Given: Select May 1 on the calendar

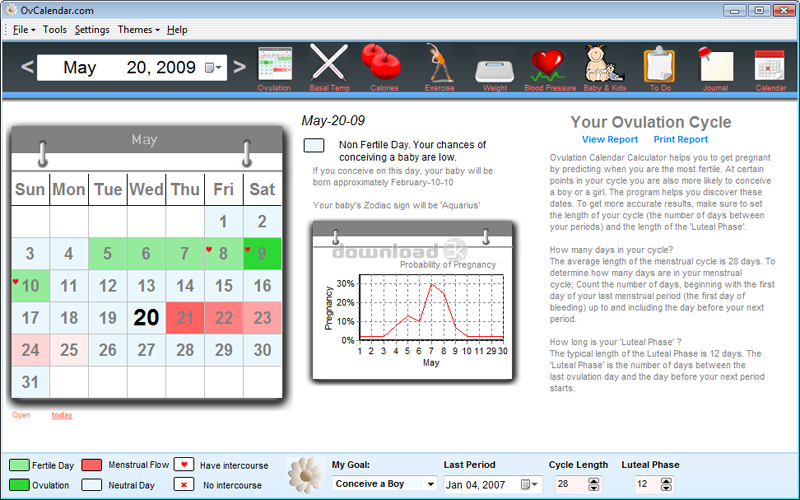Looking at the screenshot, I should (223, 221).
